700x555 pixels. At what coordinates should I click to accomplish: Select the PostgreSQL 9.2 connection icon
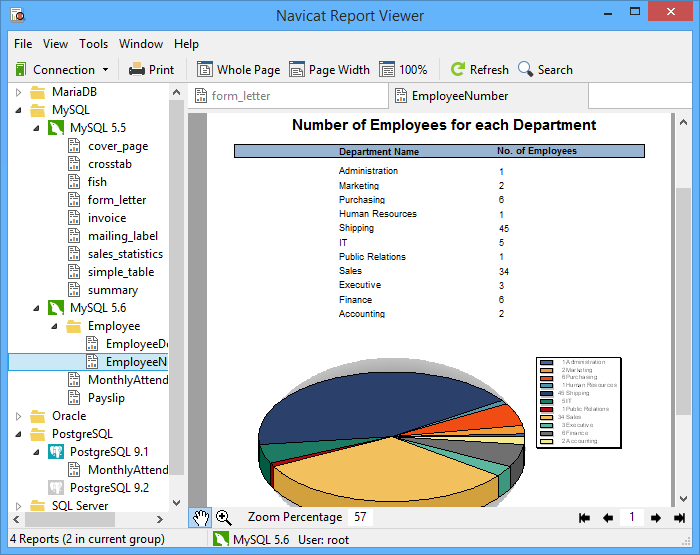[56, 488]
